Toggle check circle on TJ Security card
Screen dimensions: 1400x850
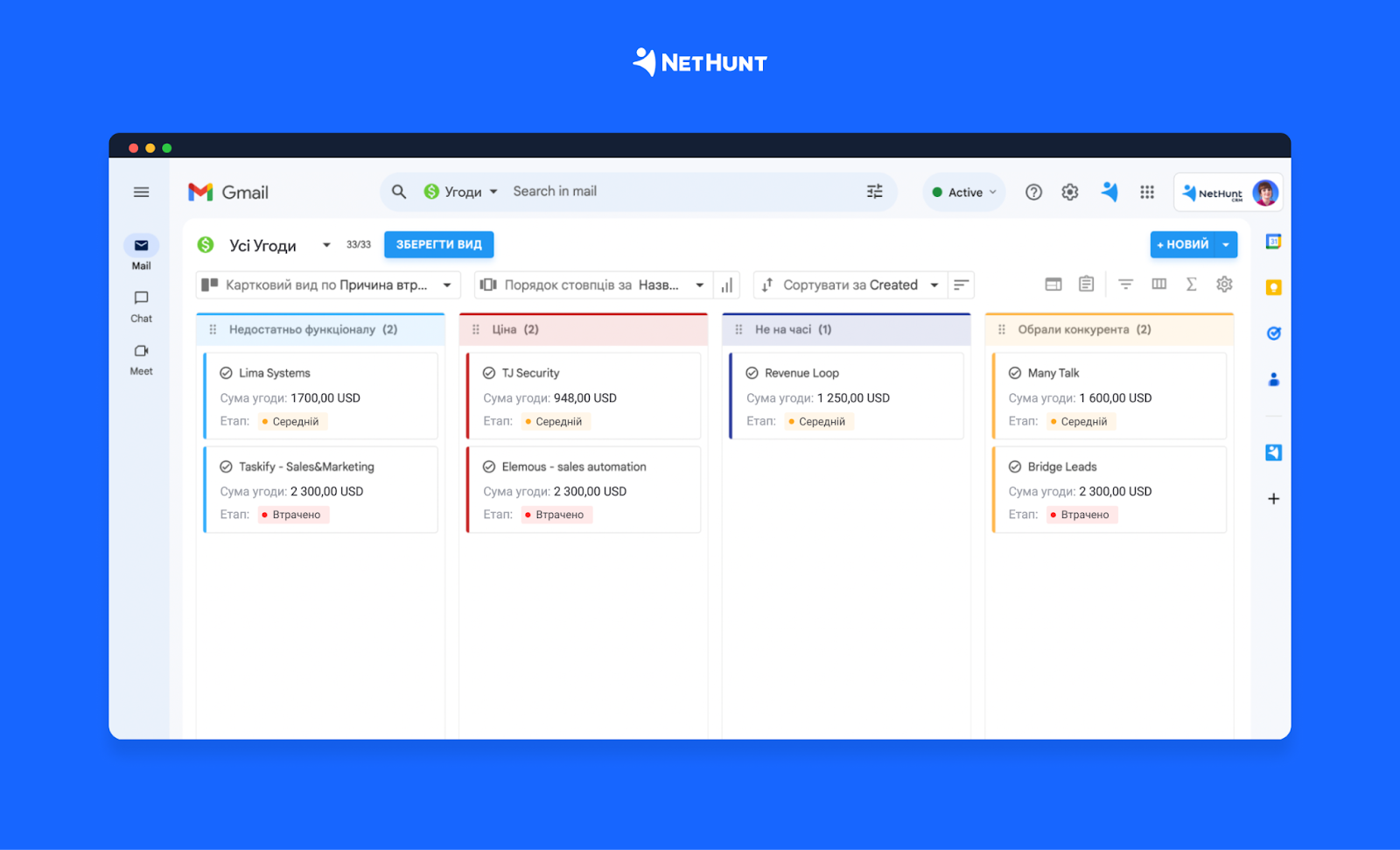pos(489,373)
